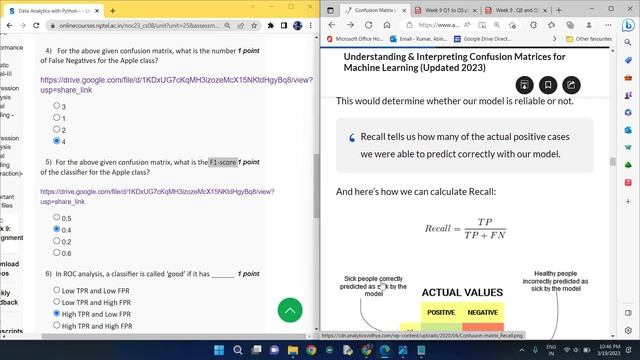
Task: Select Data Analytics with Python Chrome tab
Action: coord(53,11)
